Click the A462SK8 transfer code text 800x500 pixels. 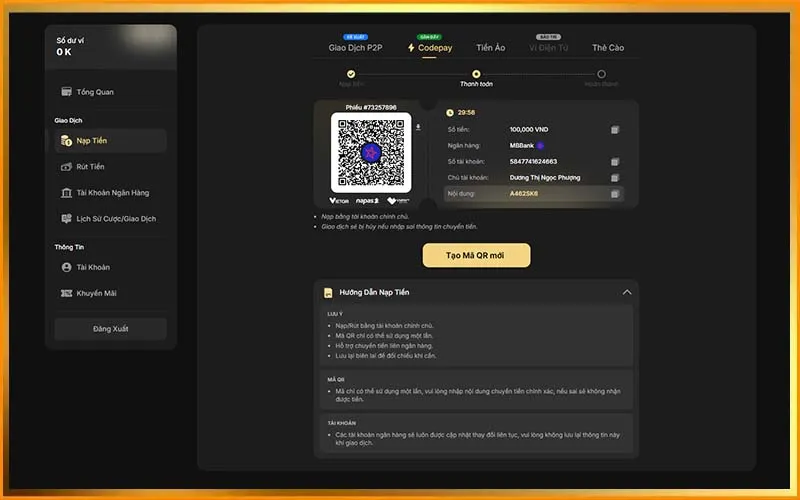point(524,194)
